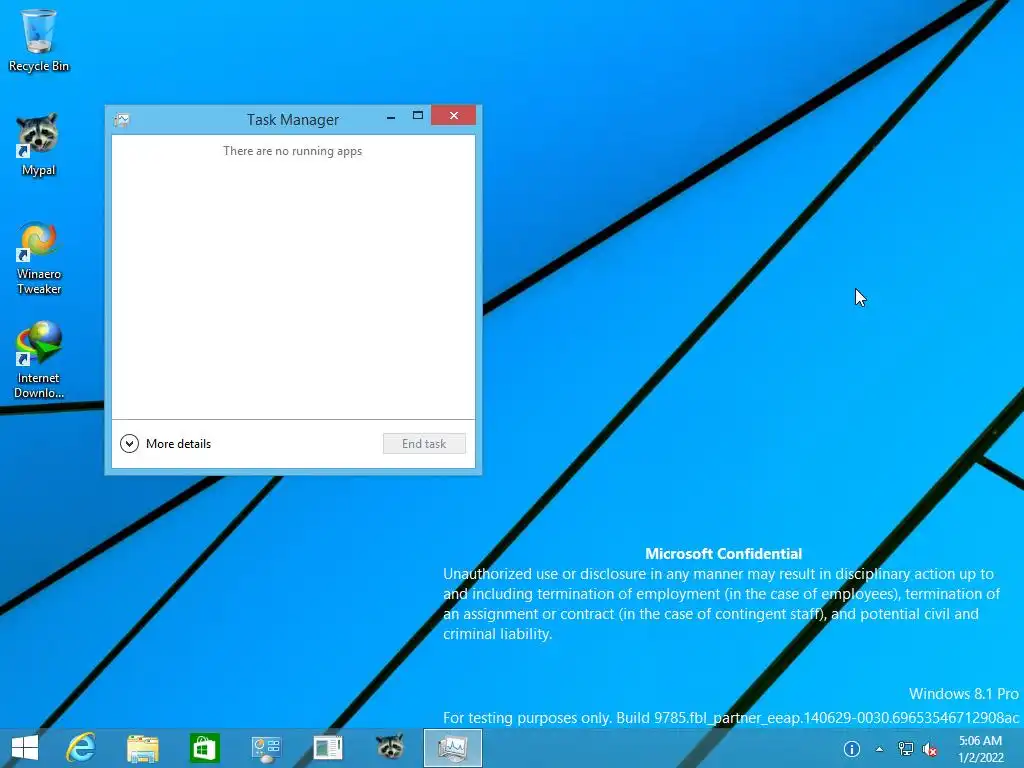The width and height of the screenshot is (1024, 768).
Task: Launch Internet Explorer from the taskbar
Action: click(81, 748)
